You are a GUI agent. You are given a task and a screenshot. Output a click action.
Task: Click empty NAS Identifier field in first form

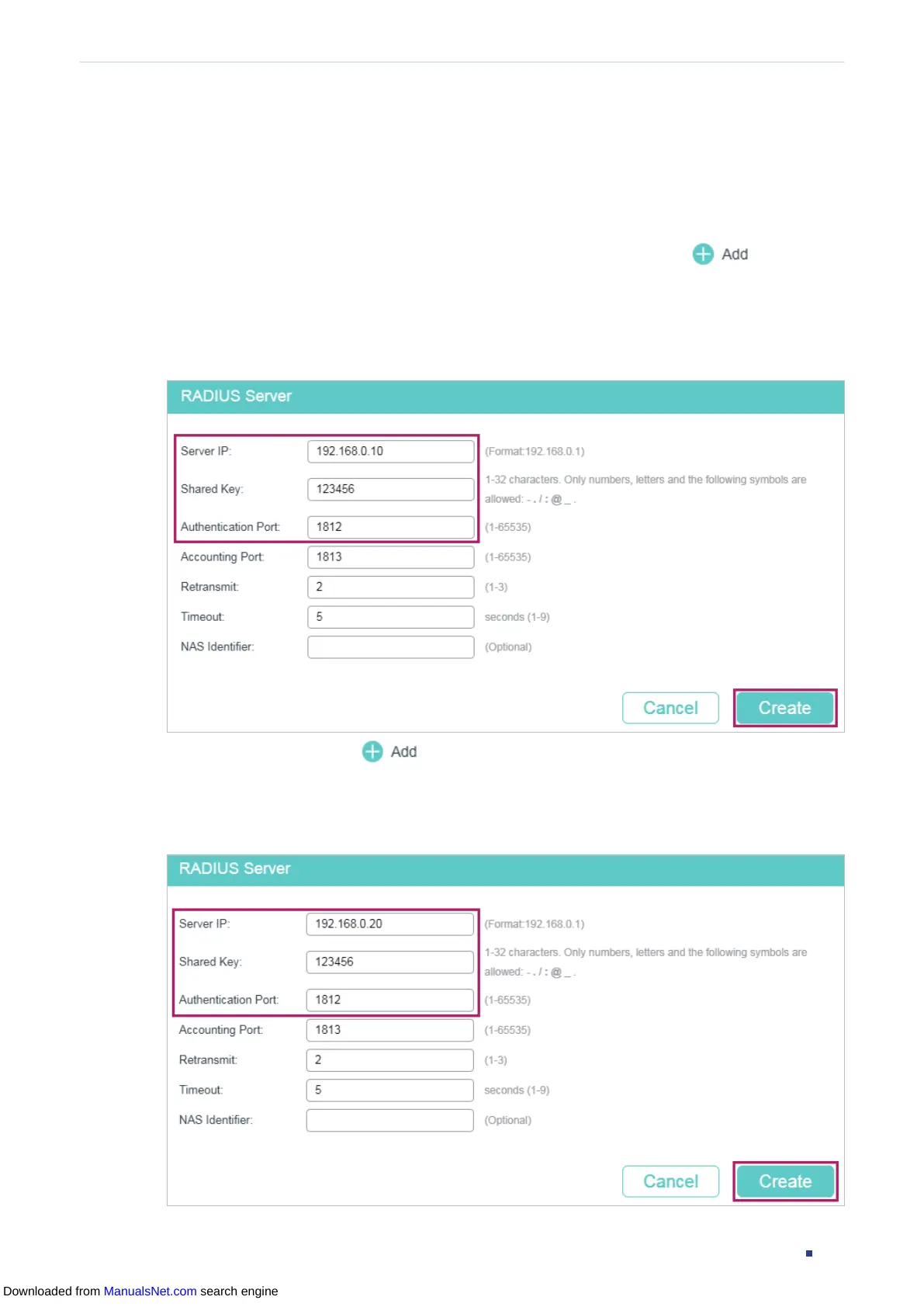tap(390, 647)
